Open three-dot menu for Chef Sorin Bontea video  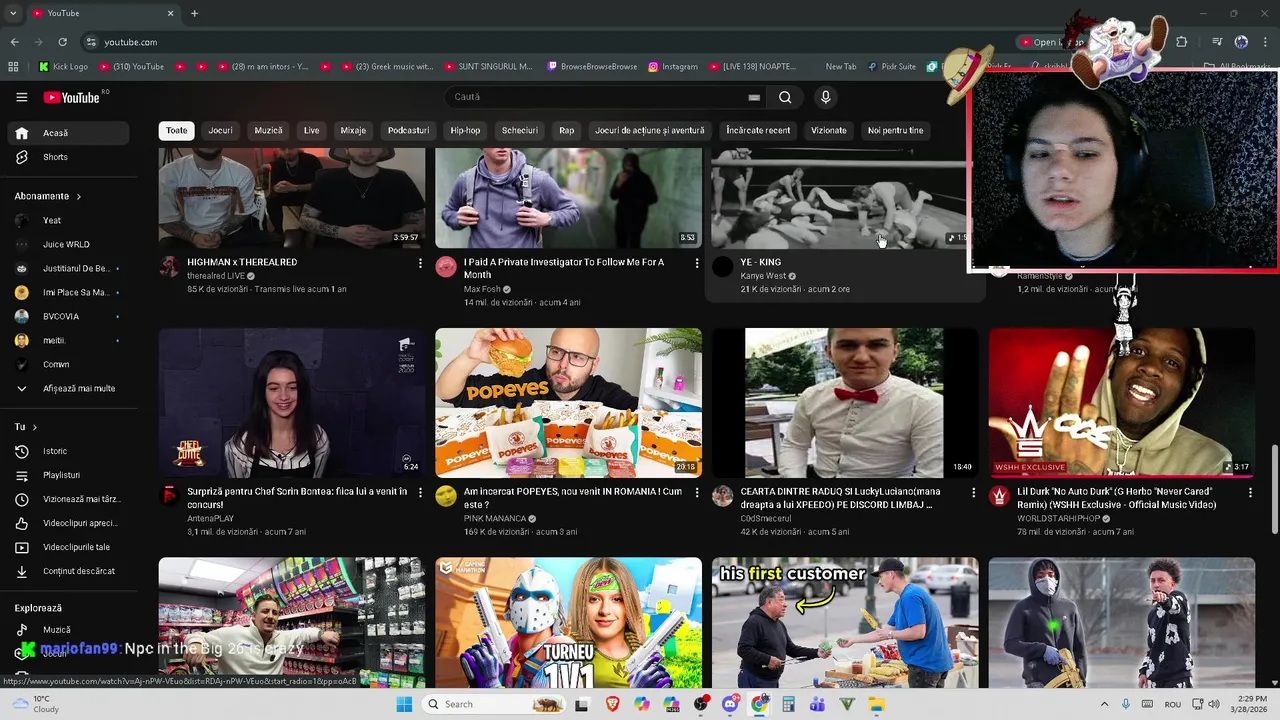[x=420, y=492]
